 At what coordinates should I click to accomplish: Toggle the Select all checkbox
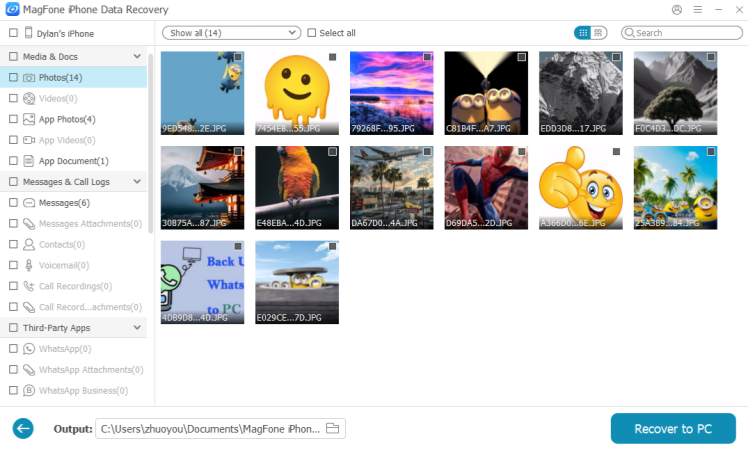click(312, 32)
